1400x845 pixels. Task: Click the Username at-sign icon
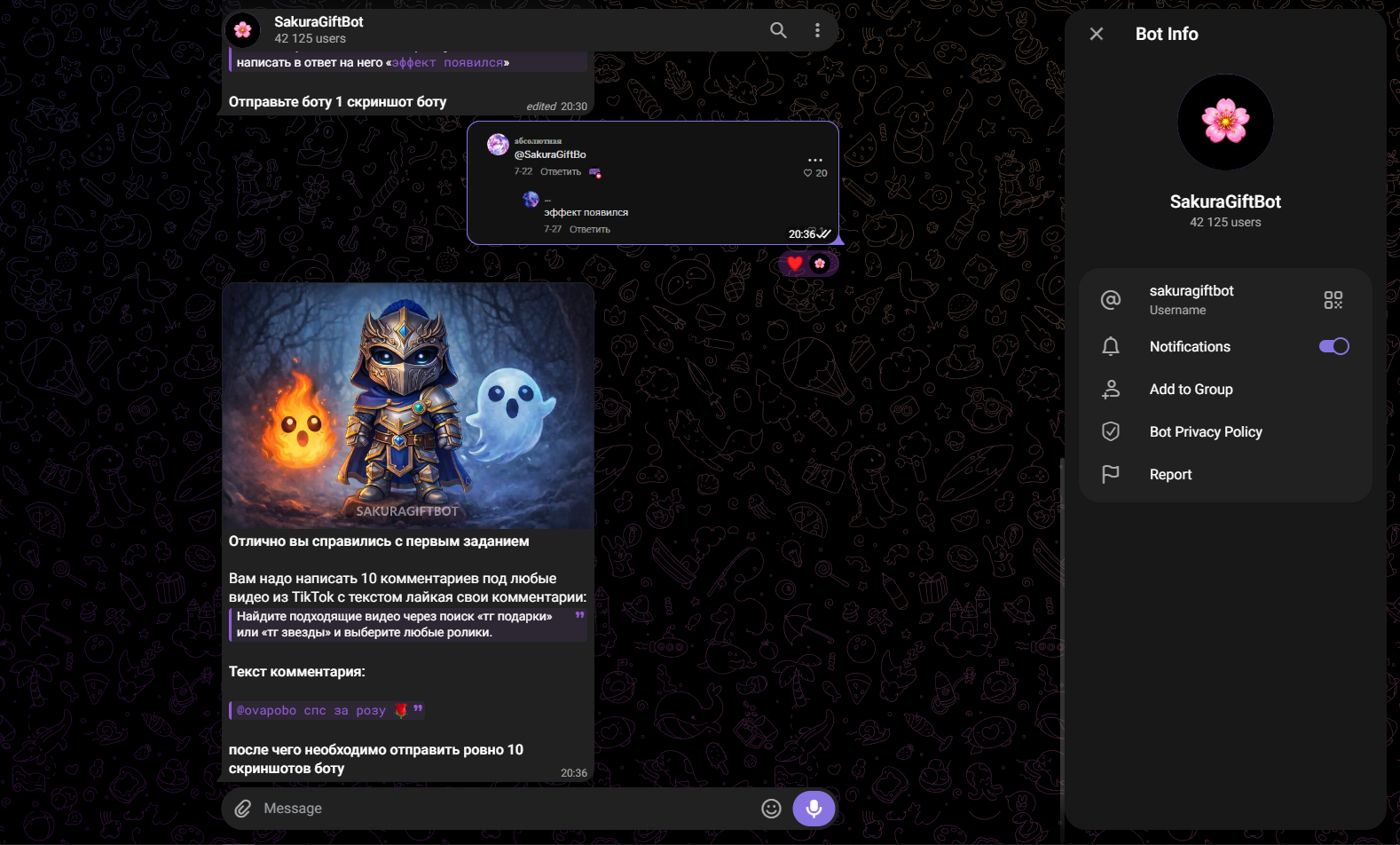(x=1111, y=300)
